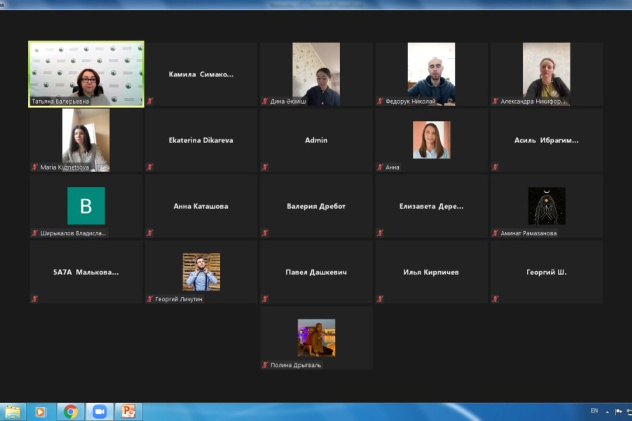Select the Илья Кирпичев participant tile
This screenshot has width=632, height=421.
[x=432, y=272]
